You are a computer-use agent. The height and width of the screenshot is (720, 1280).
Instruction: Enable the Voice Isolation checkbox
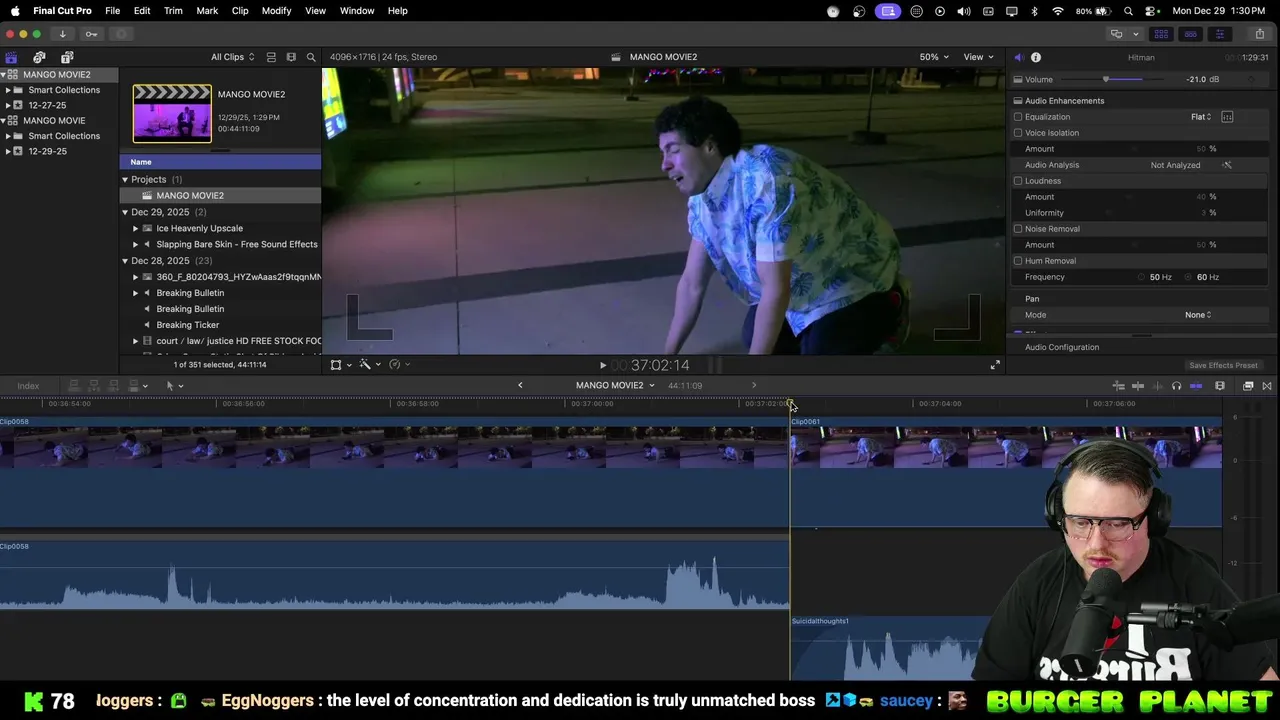click(1018, 133)
